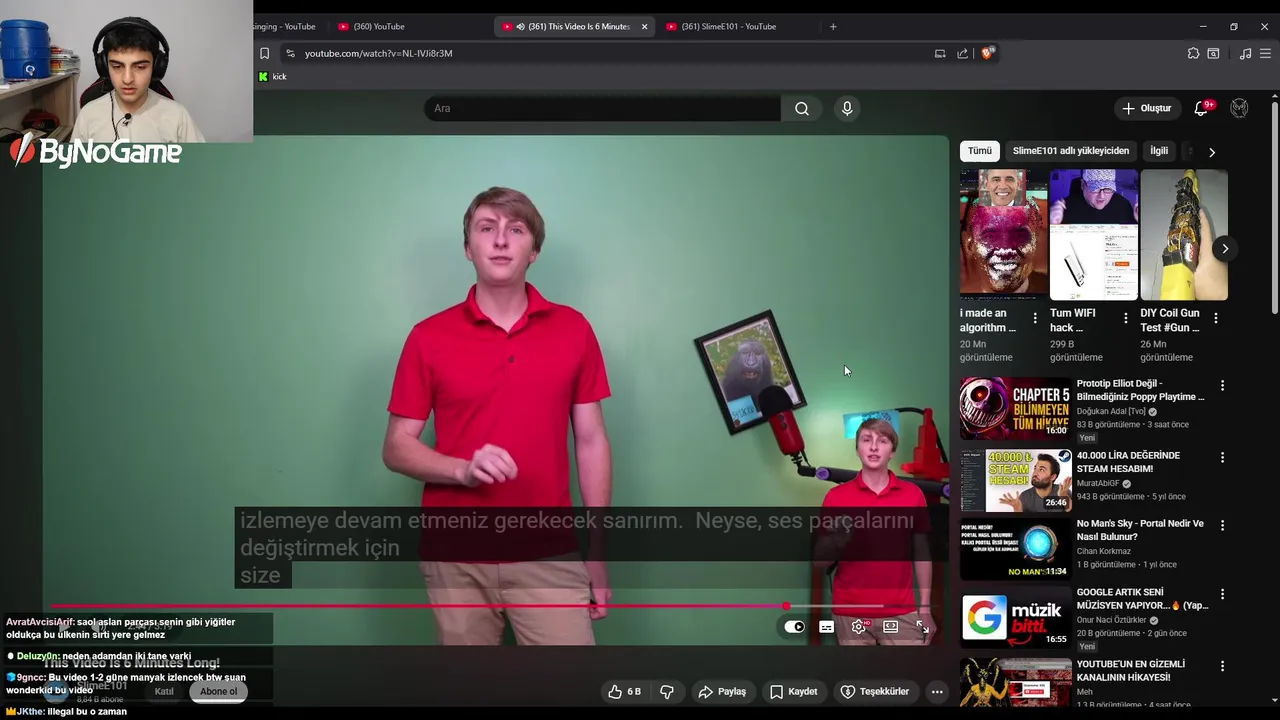View site info left of URL

click(x=290, y=53)
